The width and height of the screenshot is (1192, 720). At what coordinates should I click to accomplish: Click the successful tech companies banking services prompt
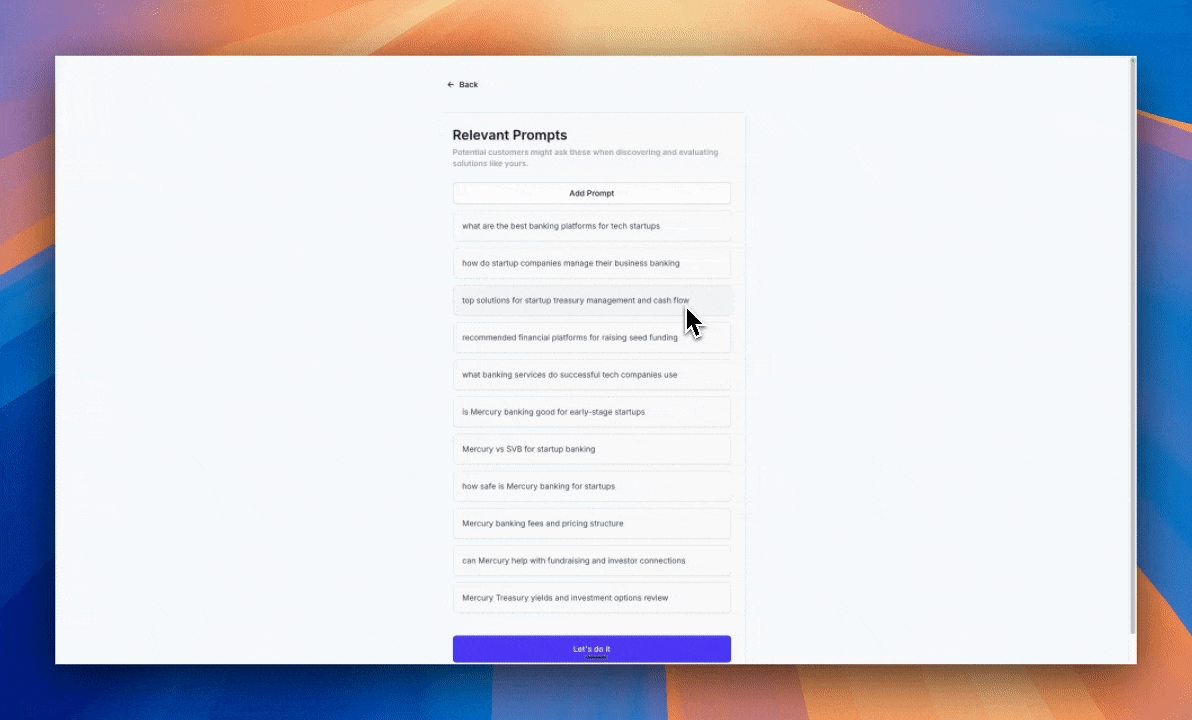(591, 375)
